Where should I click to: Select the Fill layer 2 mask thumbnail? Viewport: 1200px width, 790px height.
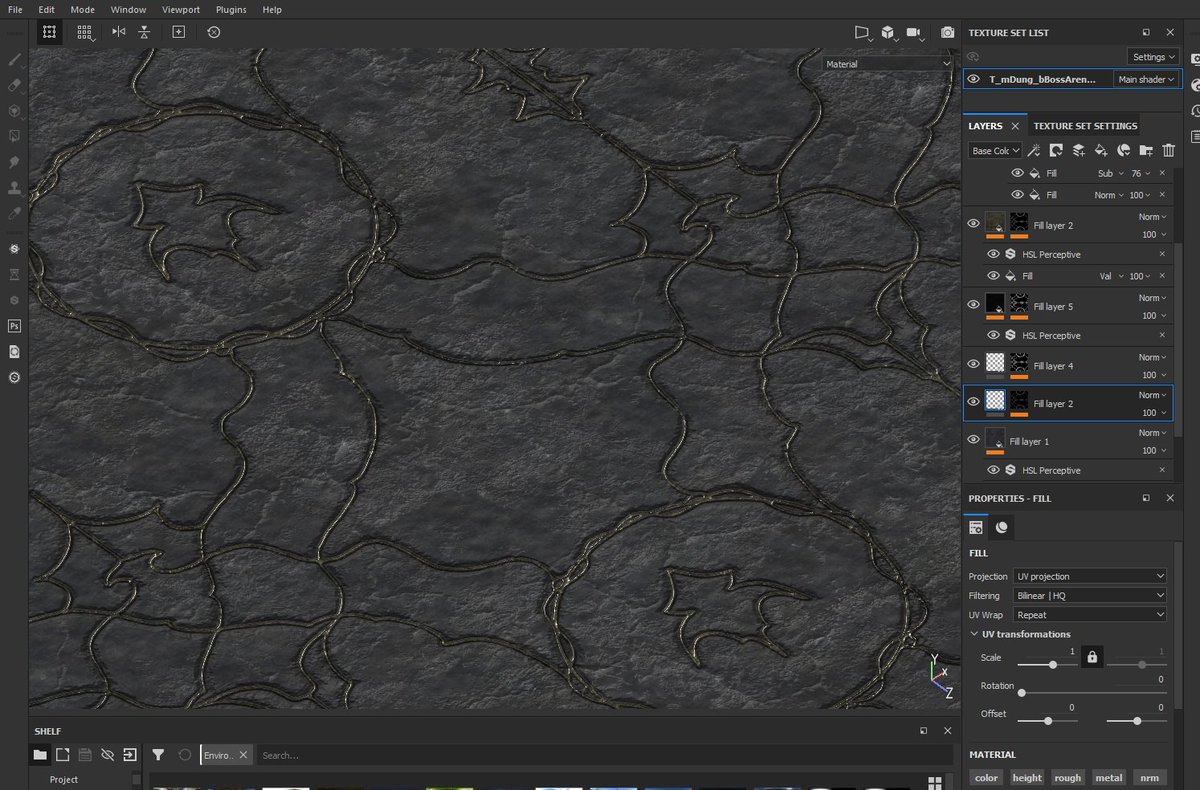tap(1019, 402)
